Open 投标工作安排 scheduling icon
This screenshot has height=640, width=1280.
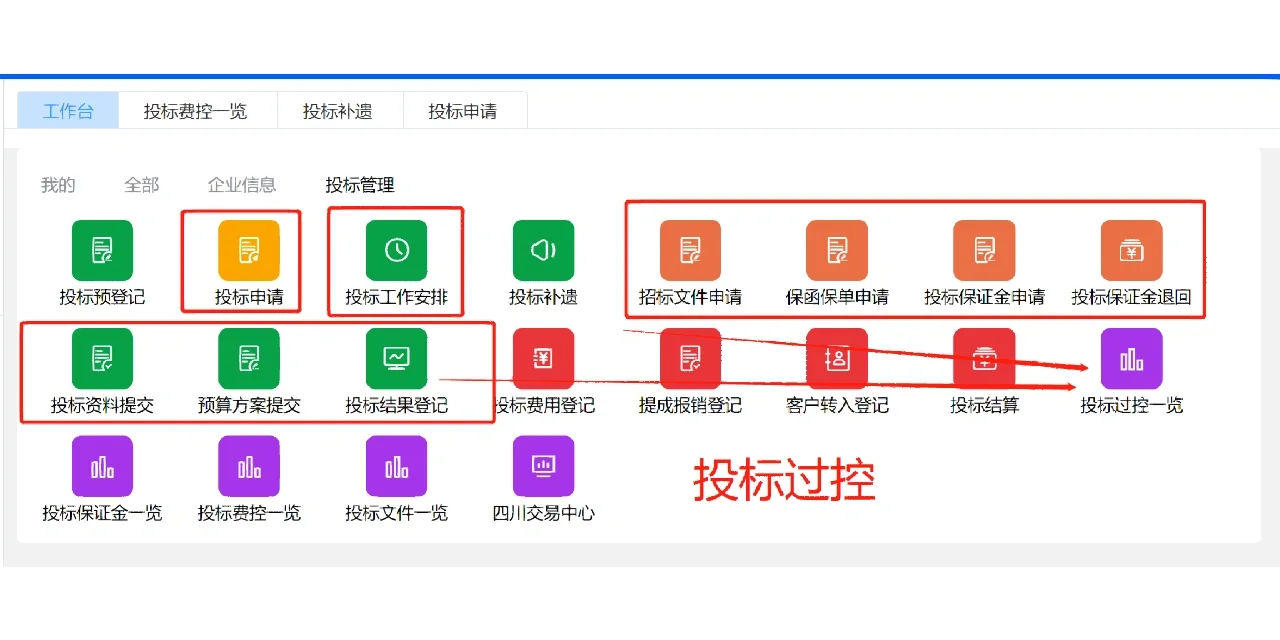(395, 250)
